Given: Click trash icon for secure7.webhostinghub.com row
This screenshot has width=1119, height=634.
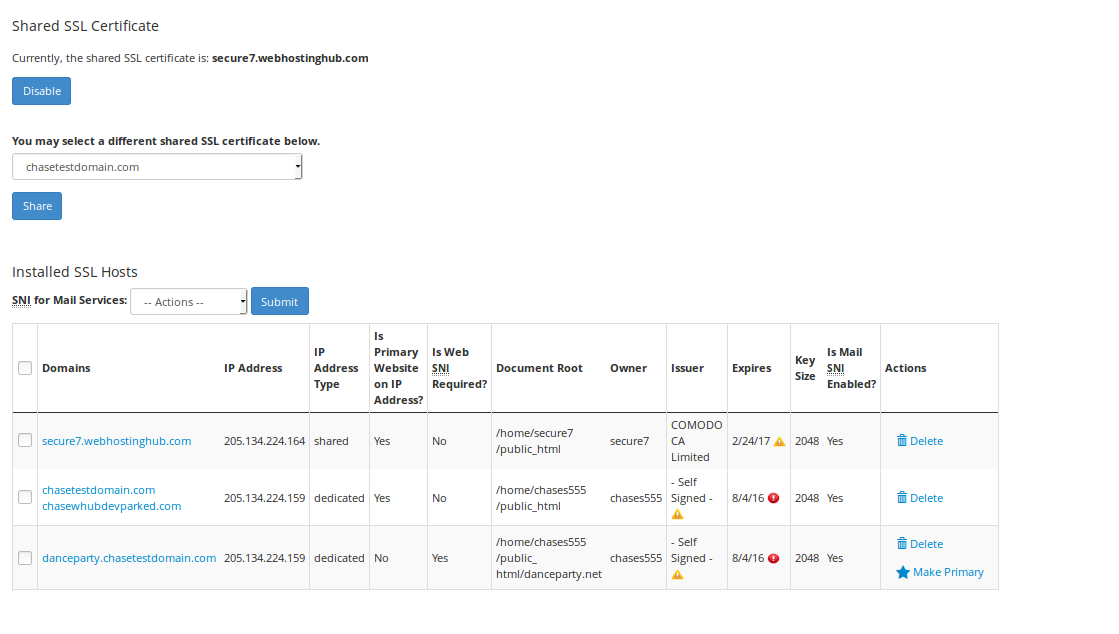Looking at the screenshot, I should [901, 441].
